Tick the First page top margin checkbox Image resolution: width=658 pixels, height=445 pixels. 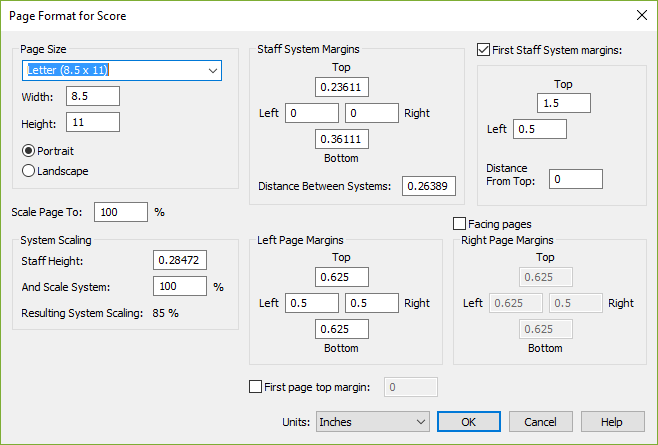pyautogui.click(x=254, y=386)
